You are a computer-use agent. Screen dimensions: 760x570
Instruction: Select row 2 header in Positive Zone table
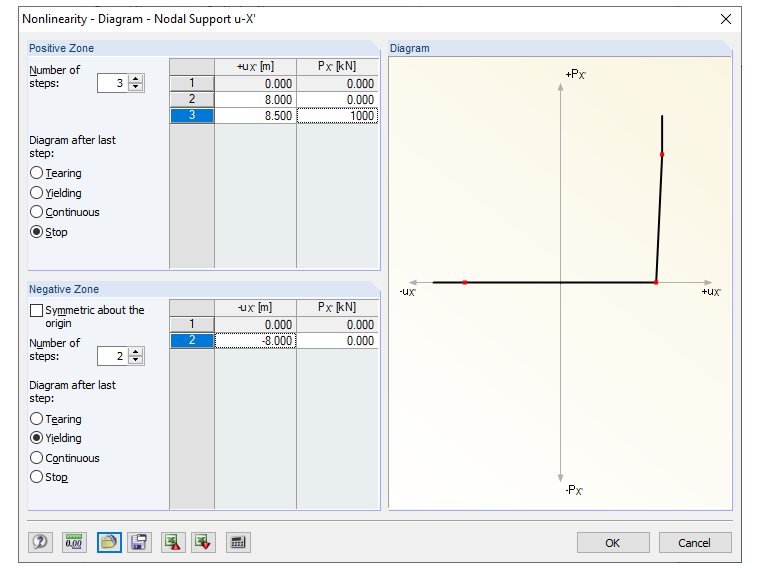(x=192, y=99)
